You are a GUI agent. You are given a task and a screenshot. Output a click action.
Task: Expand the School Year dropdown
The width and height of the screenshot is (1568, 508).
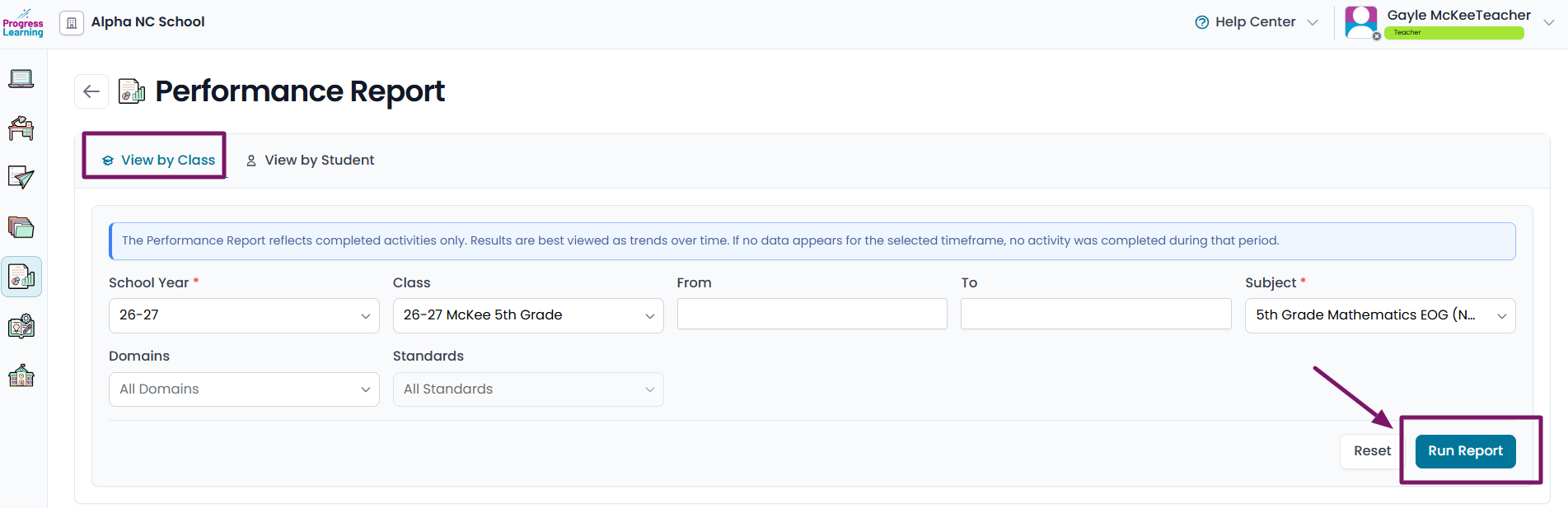pyautogui.click(x=244, y=315)
